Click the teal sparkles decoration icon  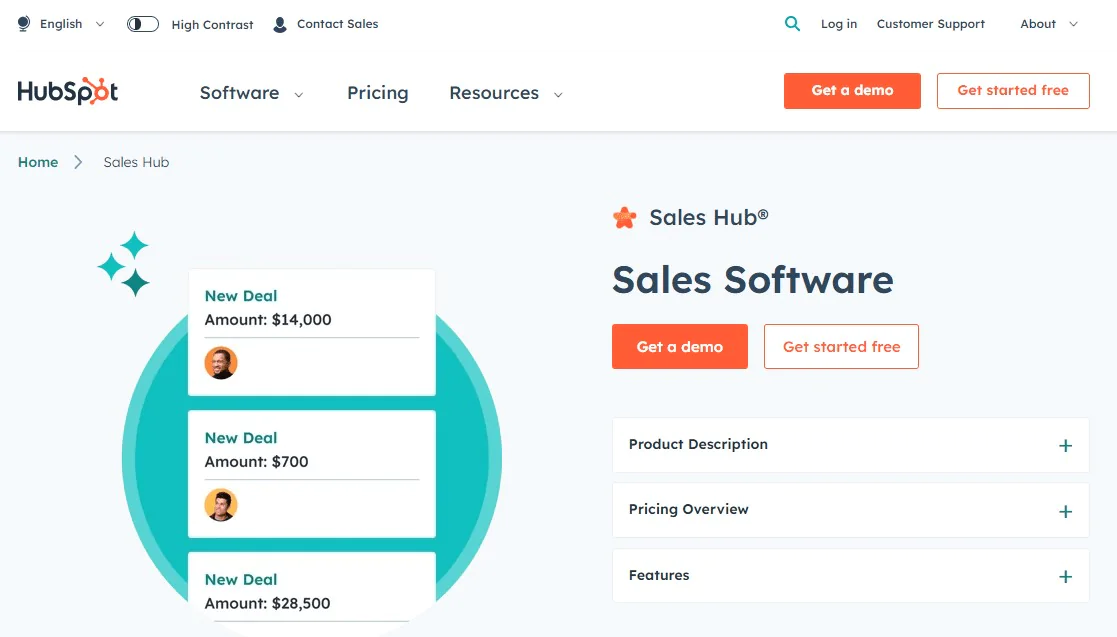pos(124,263)
